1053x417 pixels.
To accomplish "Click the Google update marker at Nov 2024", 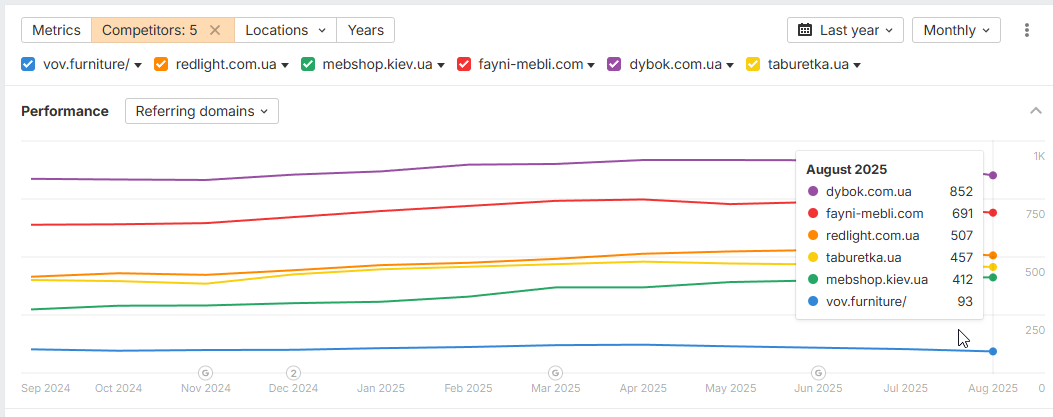I will [x=205, y=373].
